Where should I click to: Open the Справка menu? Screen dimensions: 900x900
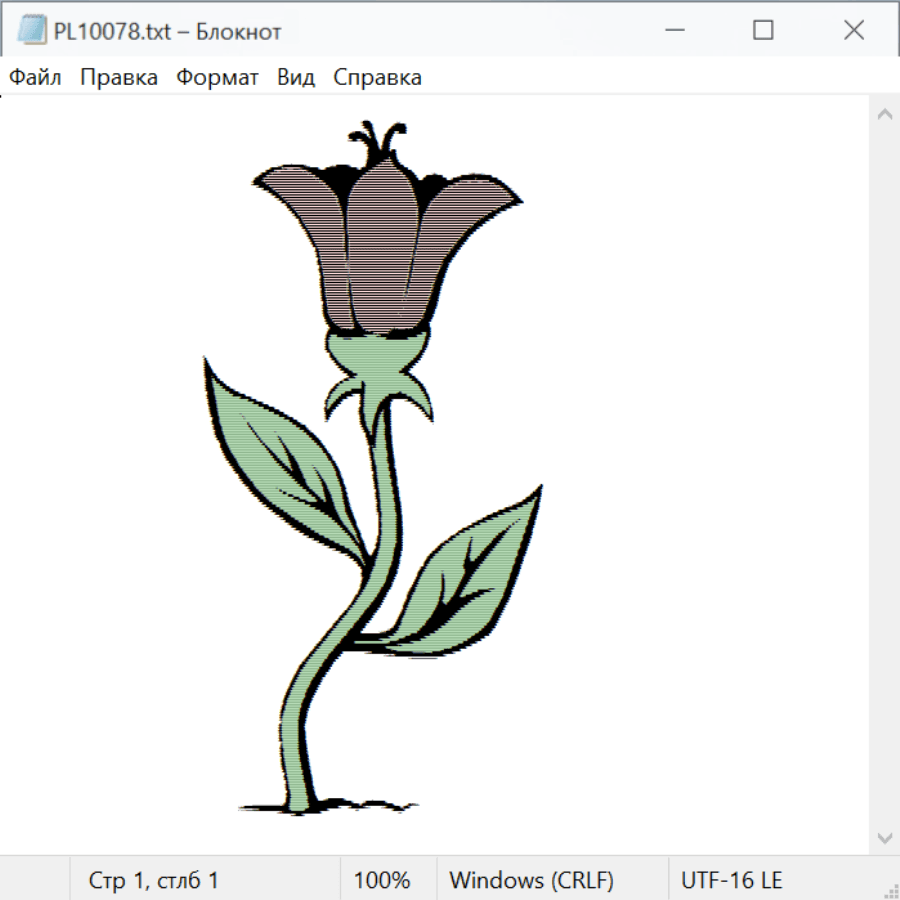coord(377,78)
